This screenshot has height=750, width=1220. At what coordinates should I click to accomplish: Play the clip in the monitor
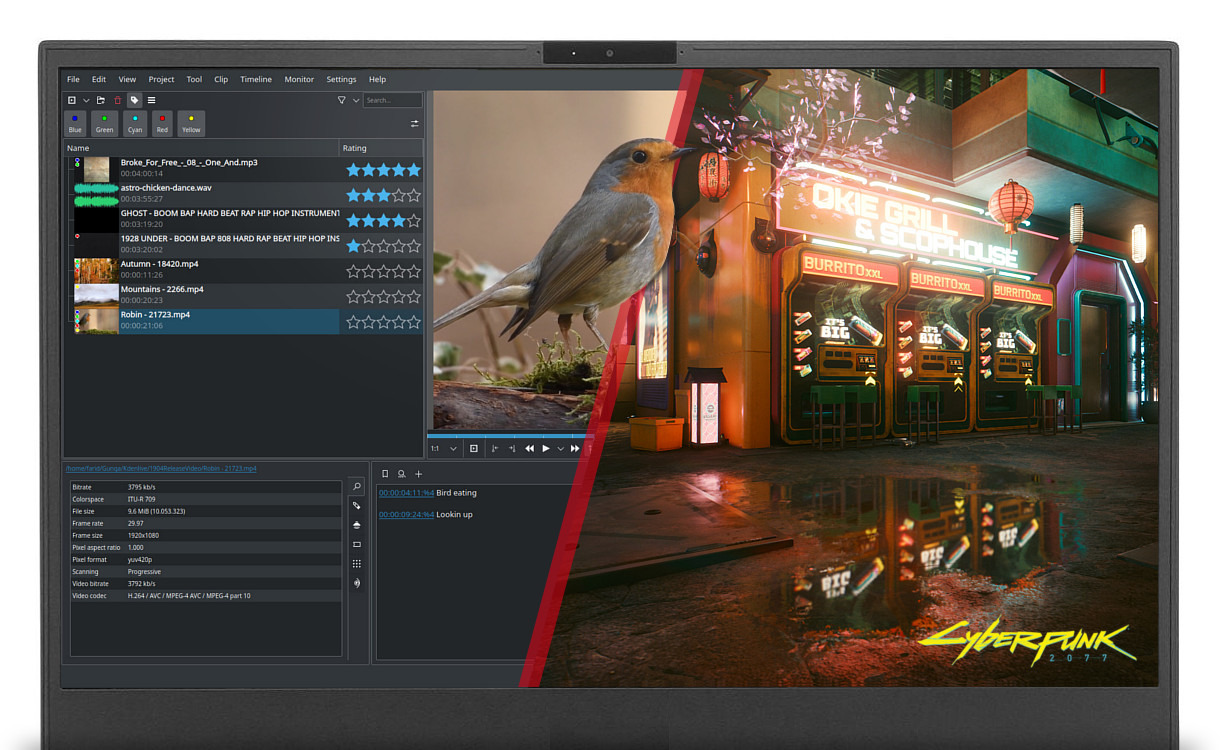pyautogui.click(x=545, y=449)
